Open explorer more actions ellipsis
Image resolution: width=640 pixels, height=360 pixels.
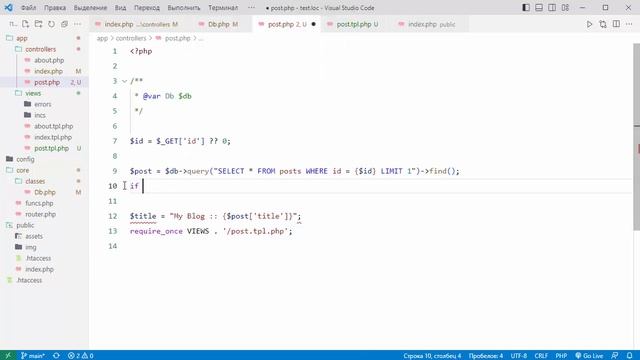78,24
